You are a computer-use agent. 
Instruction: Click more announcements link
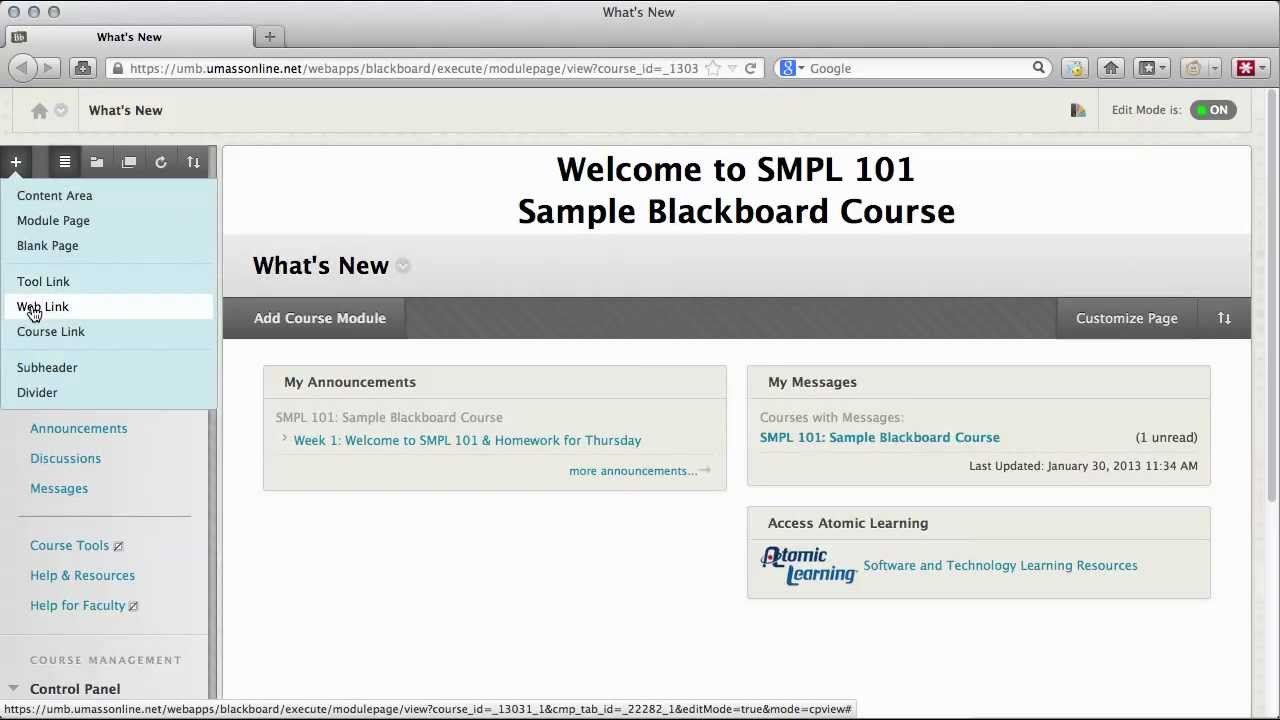tap(633, 471)
